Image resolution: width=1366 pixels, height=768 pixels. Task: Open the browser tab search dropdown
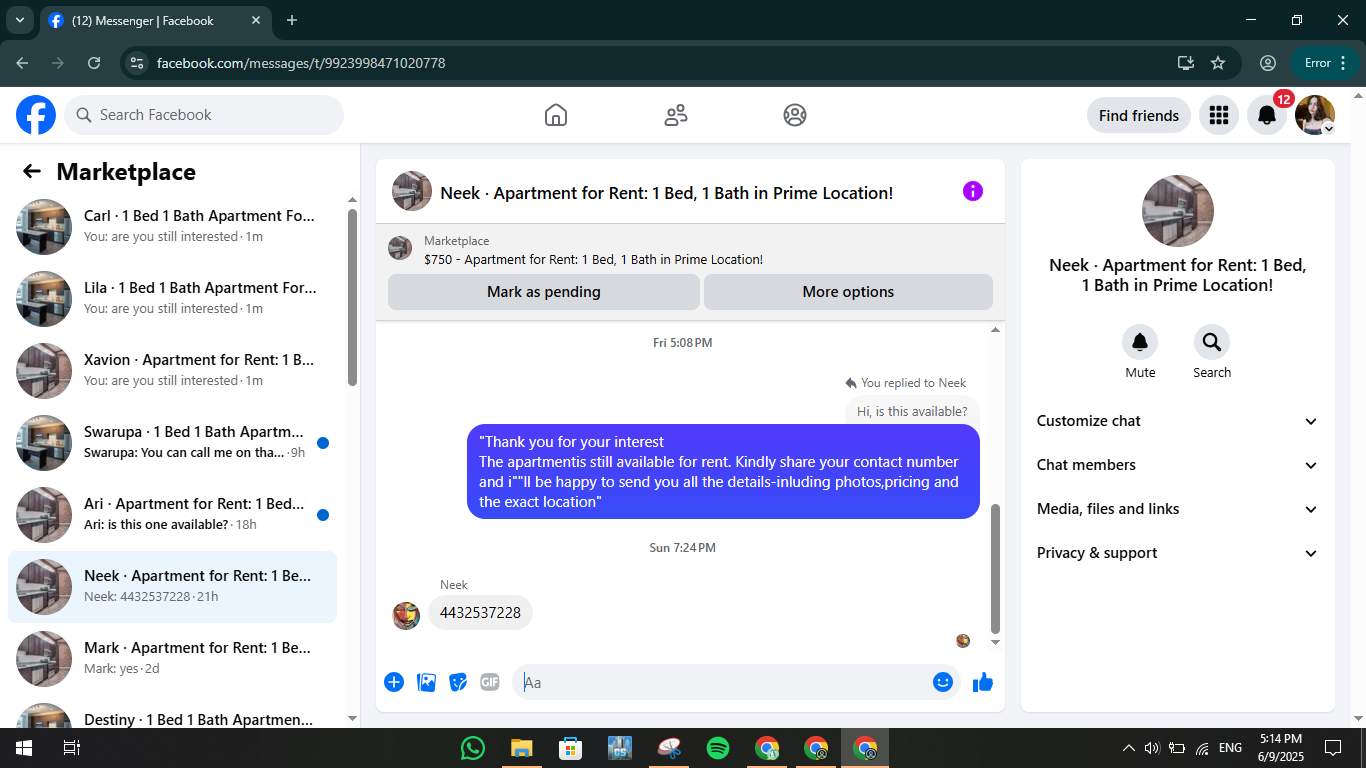[19, 20]
